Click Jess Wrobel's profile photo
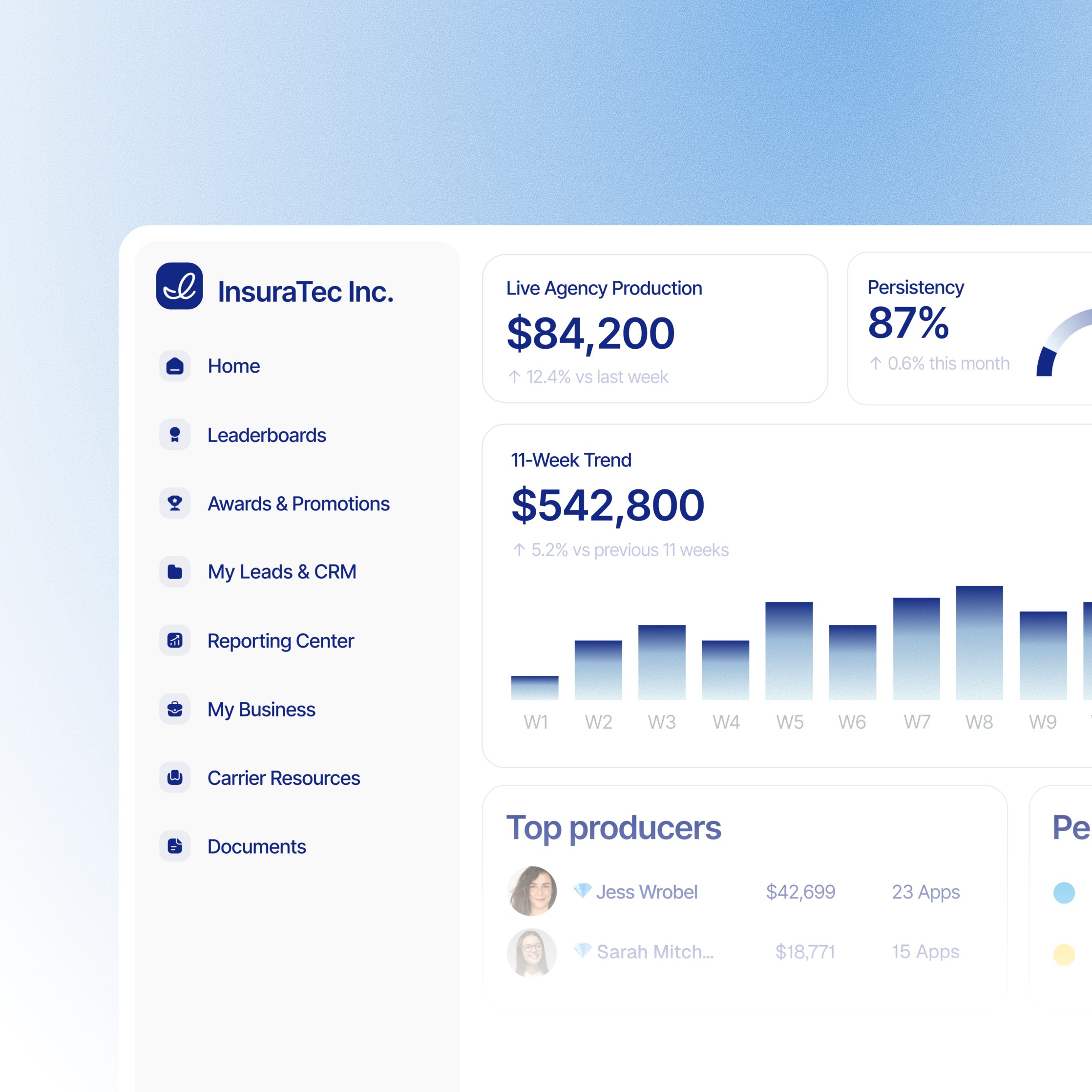The image size is (1092, 1092). click(x=532, y=891)
